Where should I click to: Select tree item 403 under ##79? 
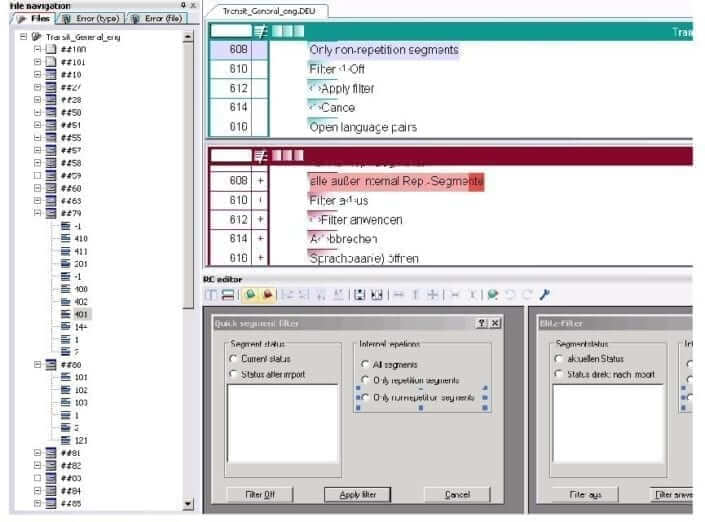point(80,313)
